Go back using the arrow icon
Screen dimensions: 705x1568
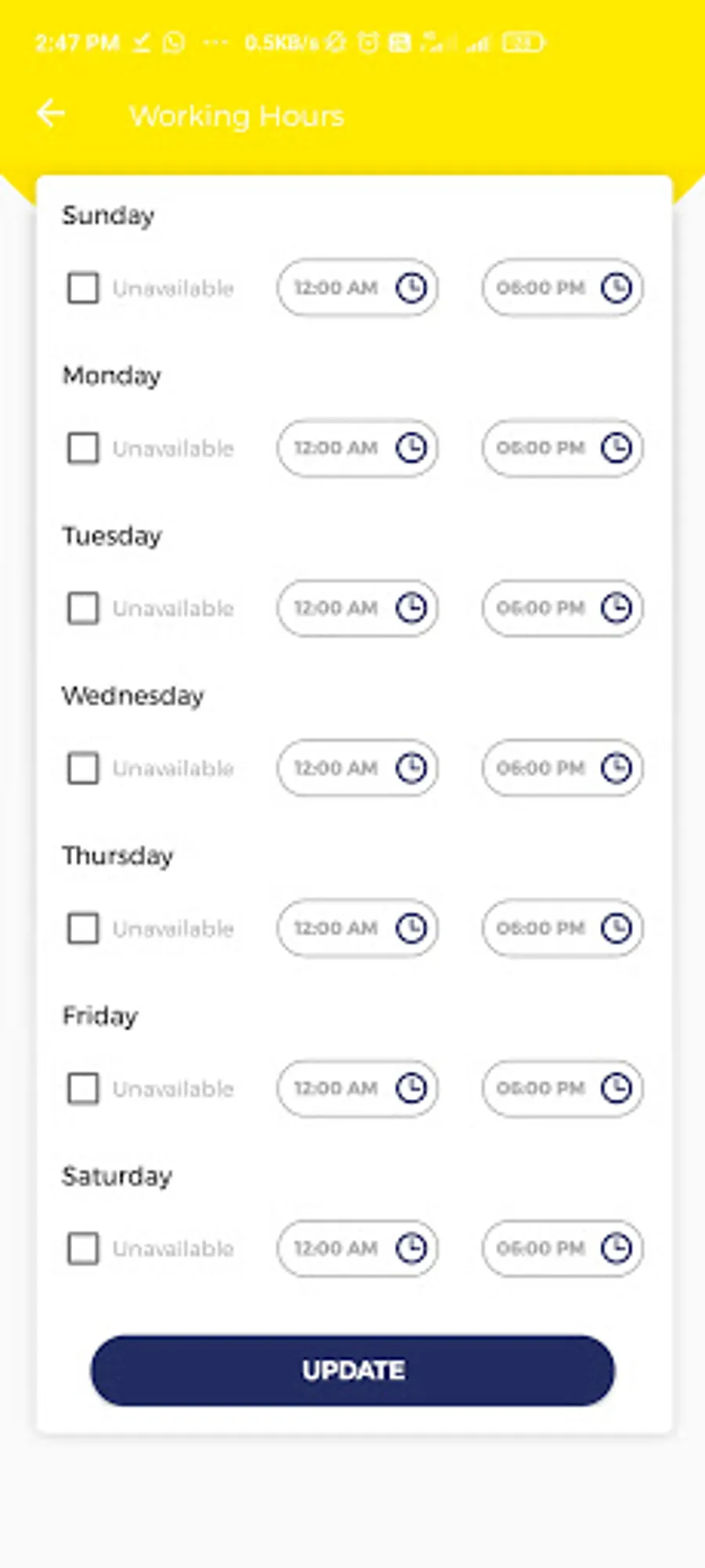coord(51,114)
